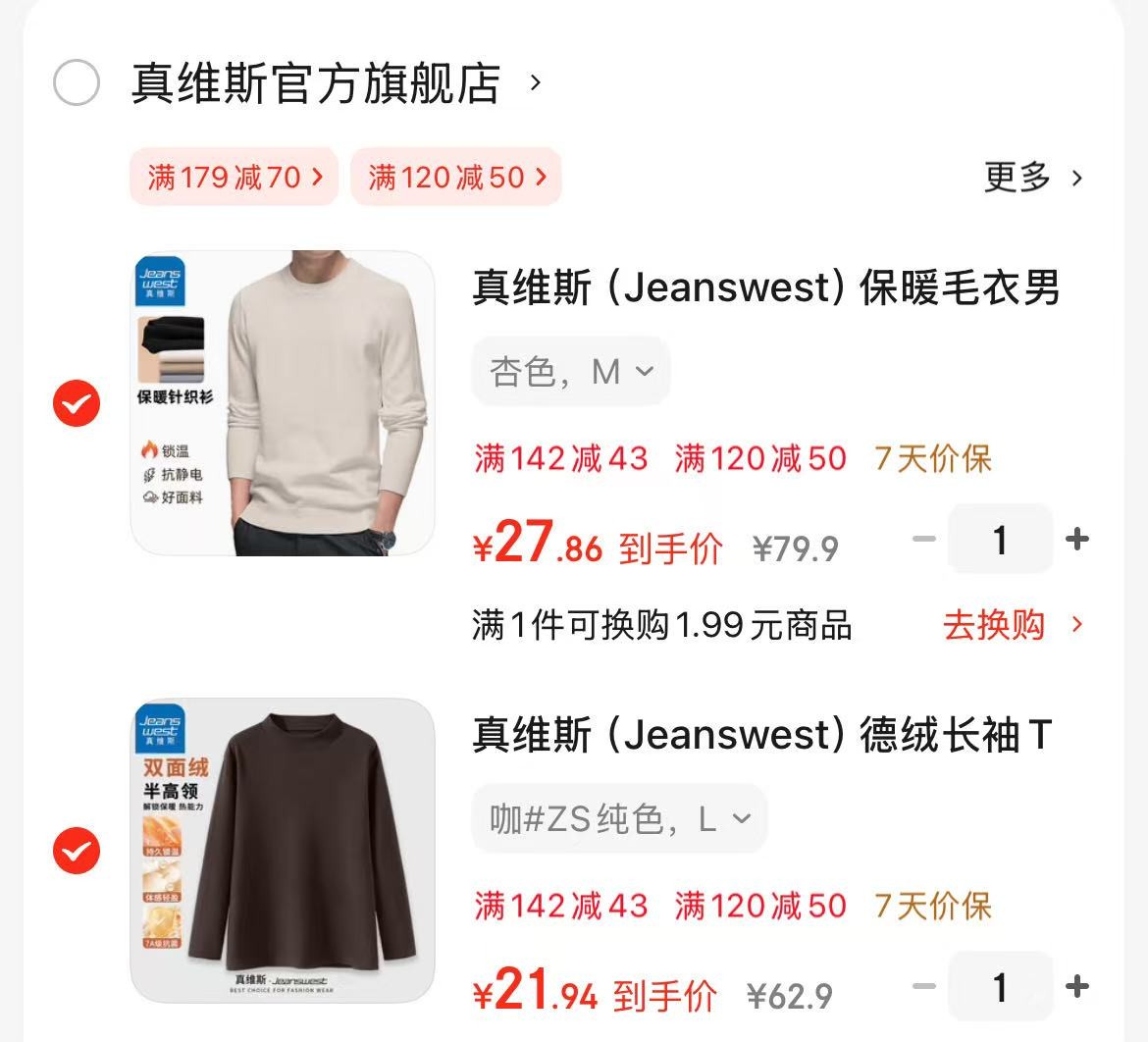This screenshot has width=1148, height=1042.
Task: Increase quantity of the brown long-sleeve T
Action: (1077, 986)
